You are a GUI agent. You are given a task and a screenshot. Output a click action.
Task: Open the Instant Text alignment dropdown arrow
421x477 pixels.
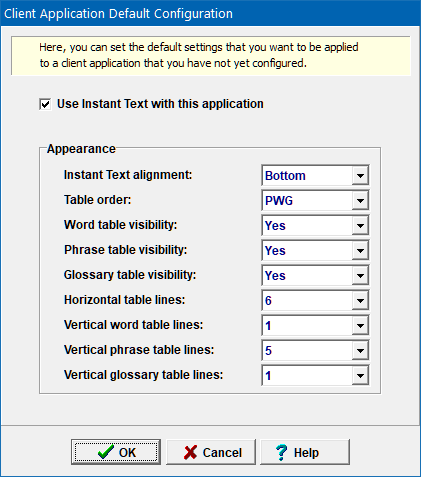point(360,175)
